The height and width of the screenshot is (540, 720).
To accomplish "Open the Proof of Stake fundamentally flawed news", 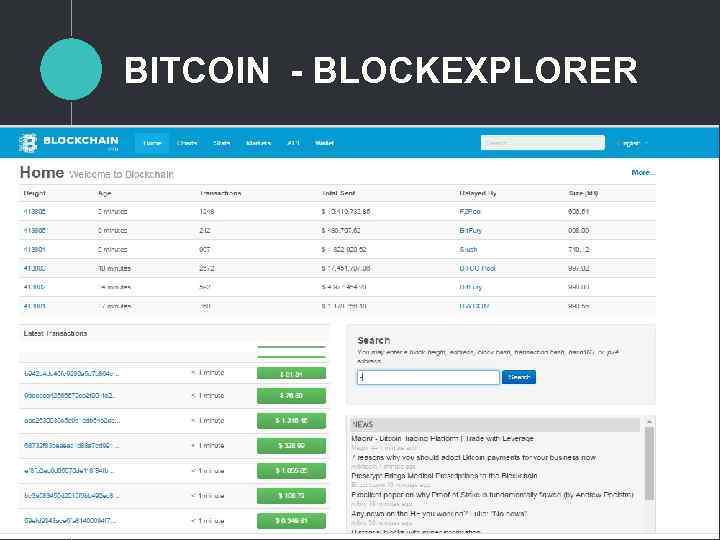I will coord(492,495).
